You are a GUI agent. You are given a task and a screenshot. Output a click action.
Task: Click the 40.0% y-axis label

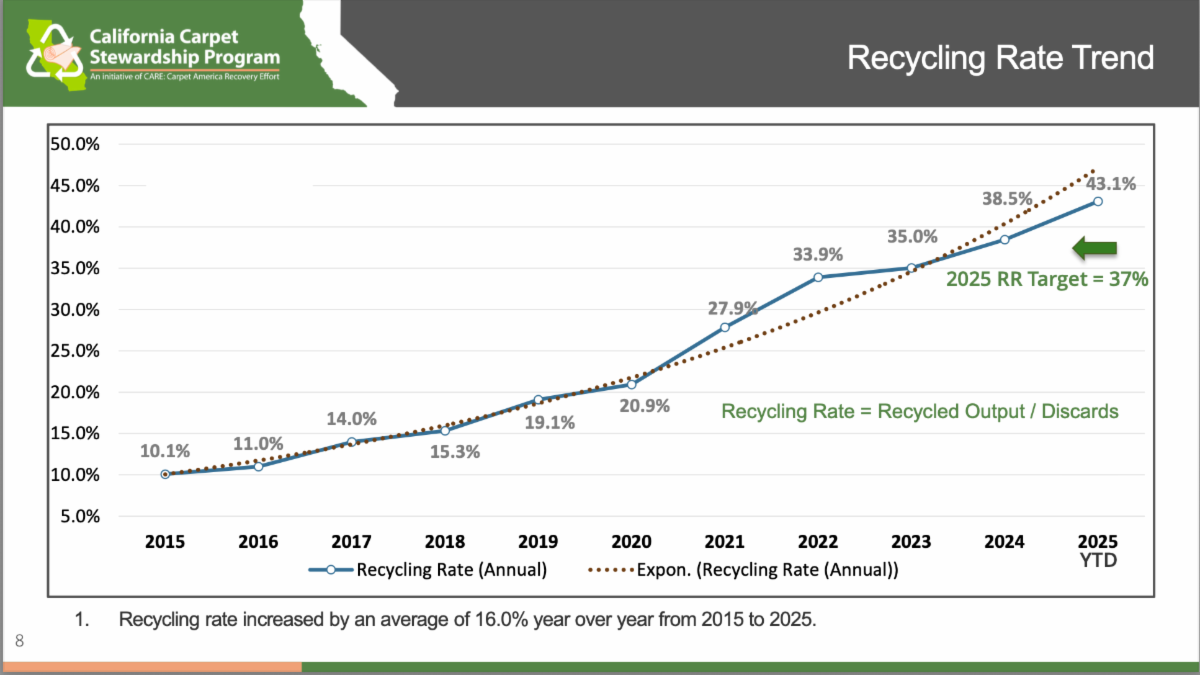[x=76, y=227]
